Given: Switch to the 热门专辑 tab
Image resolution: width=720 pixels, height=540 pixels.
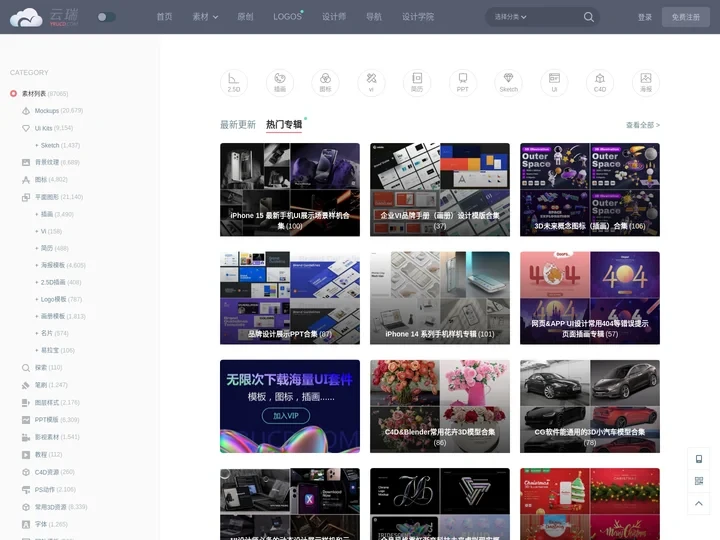Looking at the screenshot, I should pos(284,125).
